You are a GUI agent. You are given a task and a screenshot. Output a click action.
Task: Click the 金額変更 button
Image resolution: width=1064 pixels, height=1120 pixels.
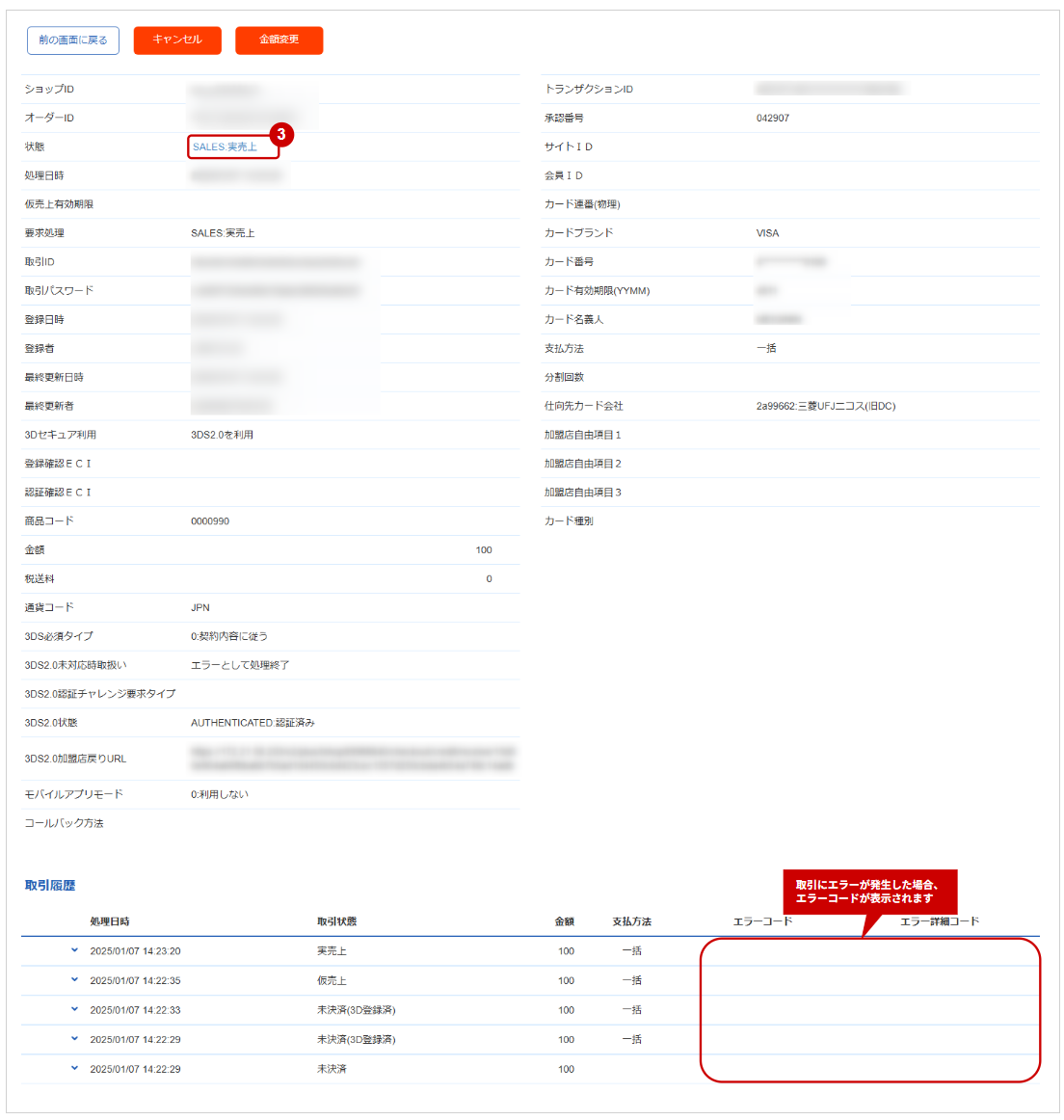tap(279, 40)
